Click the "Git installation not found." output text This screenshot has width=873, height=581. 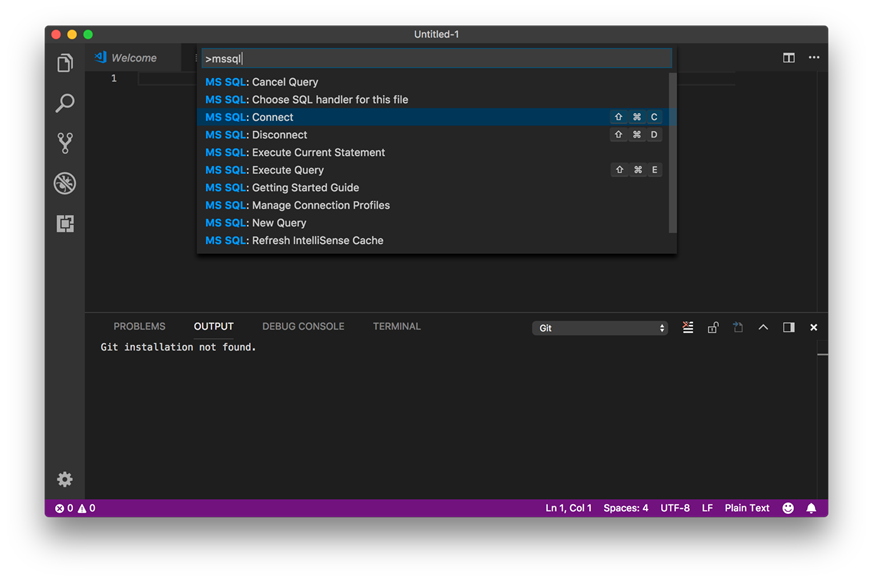(x=178, y=347)
